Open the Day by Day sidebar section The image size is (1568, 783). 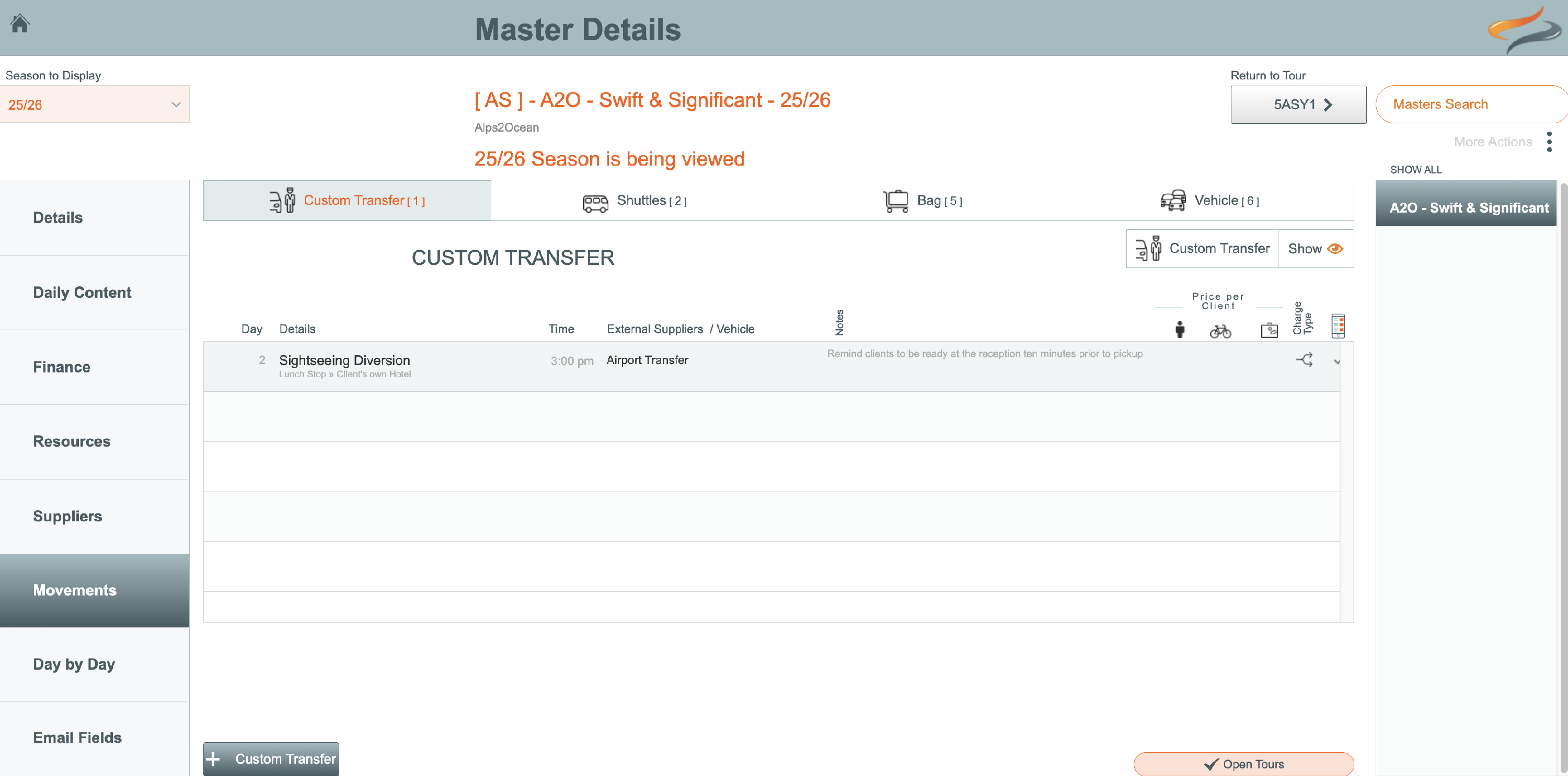[74, 664]
